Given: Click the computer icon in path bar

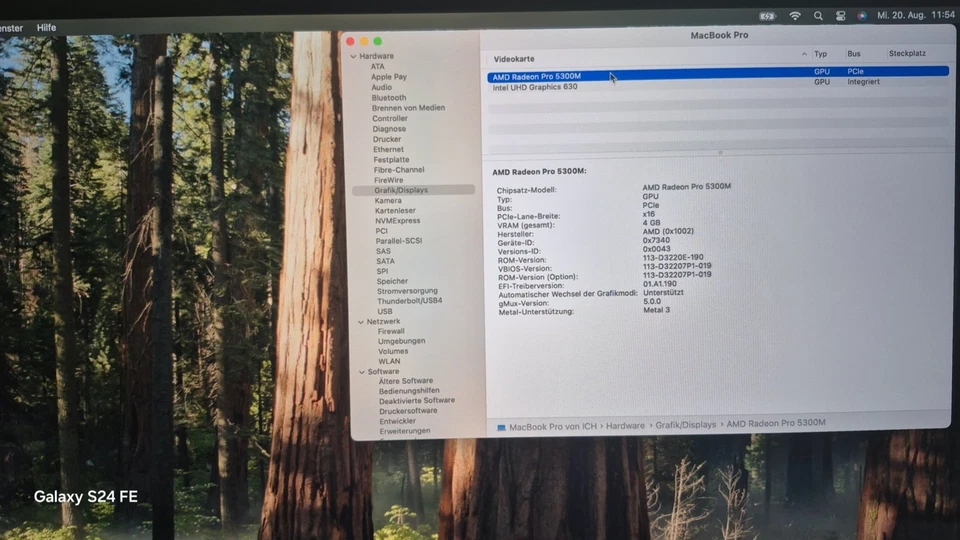Looking at the screenshot, I should coord(501,427).
